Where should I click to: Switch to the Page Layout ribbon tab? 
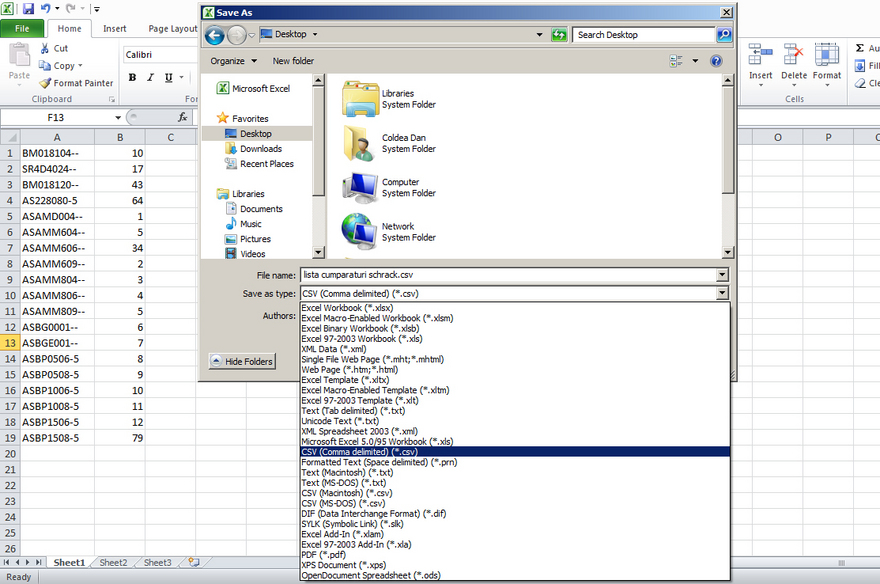click(x=173, y=29)
